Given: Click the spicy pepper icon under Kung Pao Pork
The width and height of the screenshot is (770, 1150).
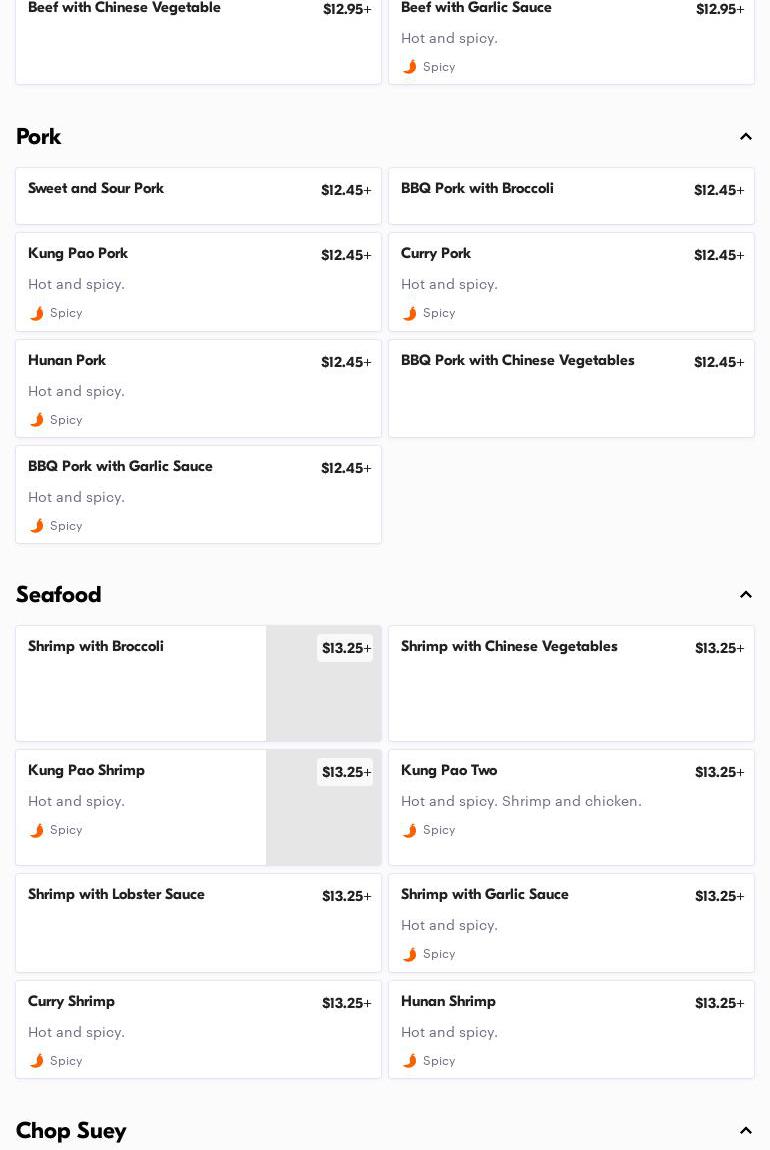Looking at the screenshot, I should pos(37,313).
